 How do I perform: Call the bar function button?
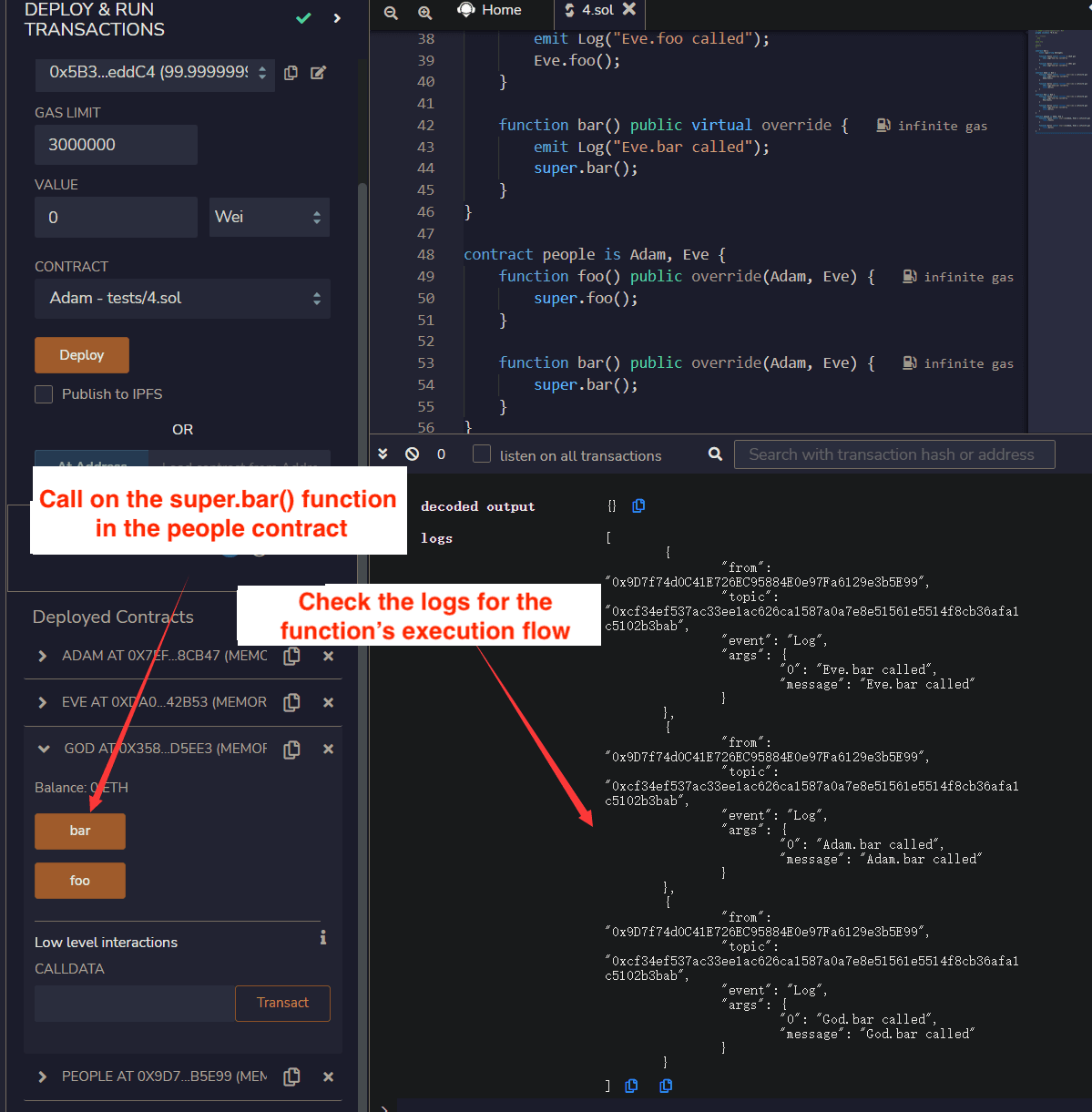coord(80,831)
